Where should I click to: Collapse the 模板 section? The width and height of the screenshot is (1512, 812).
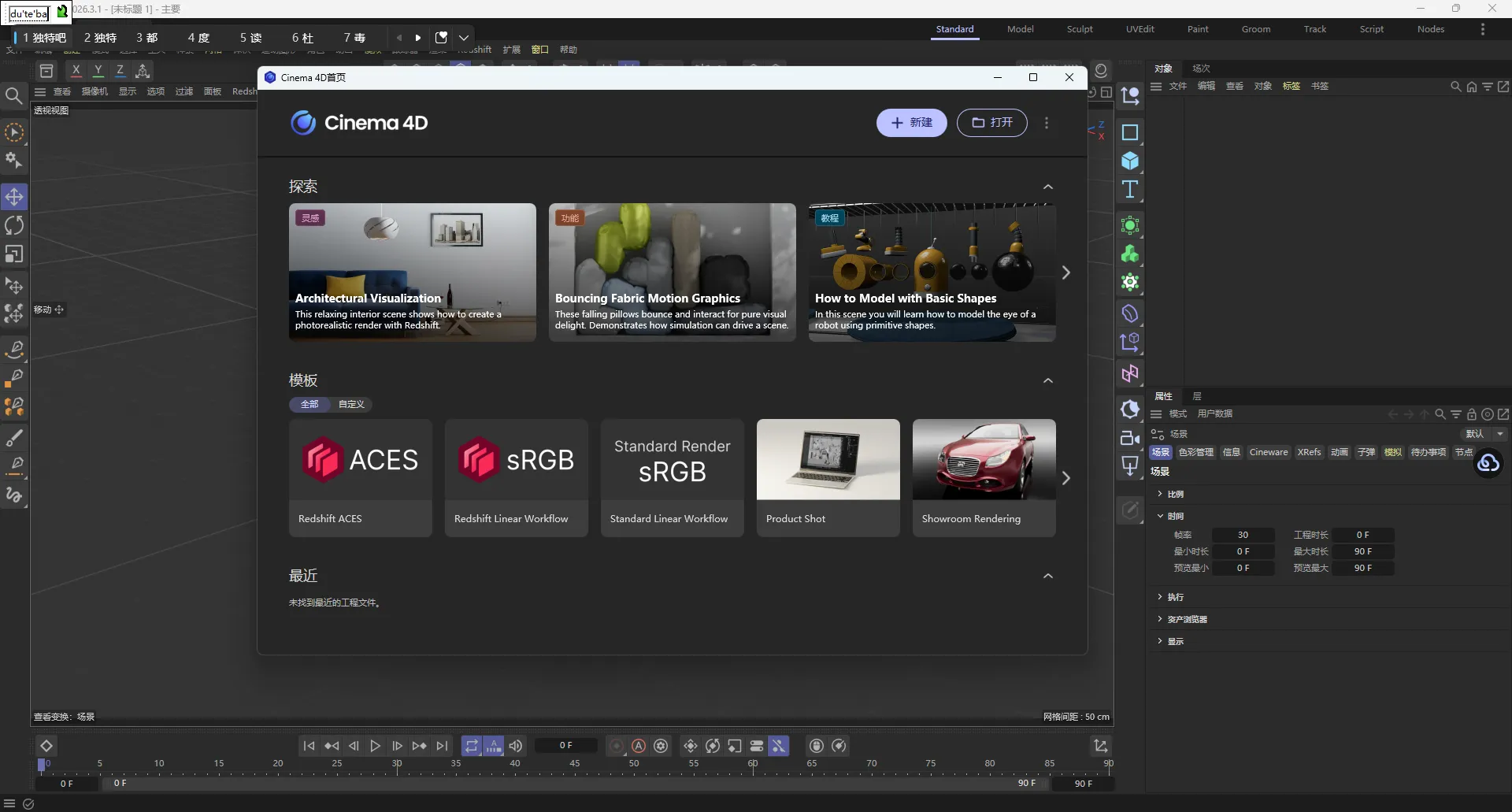[1048, 381]
